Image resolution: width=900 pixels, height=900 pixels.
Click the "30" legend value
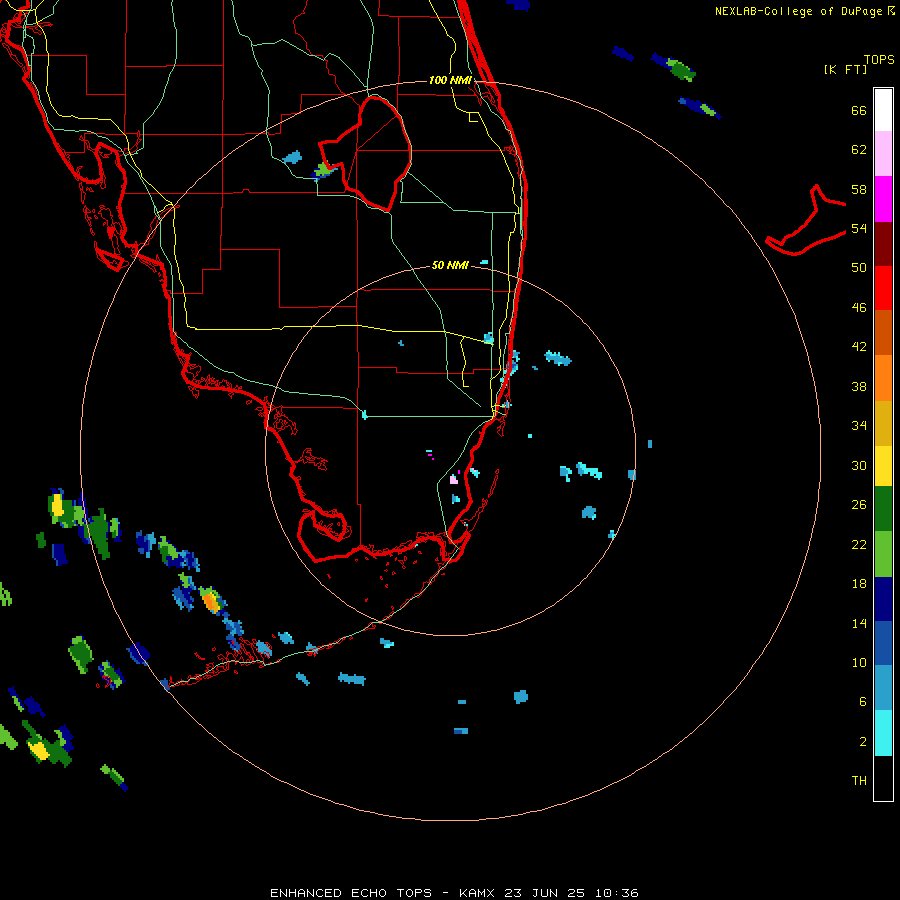pos(859,465)
